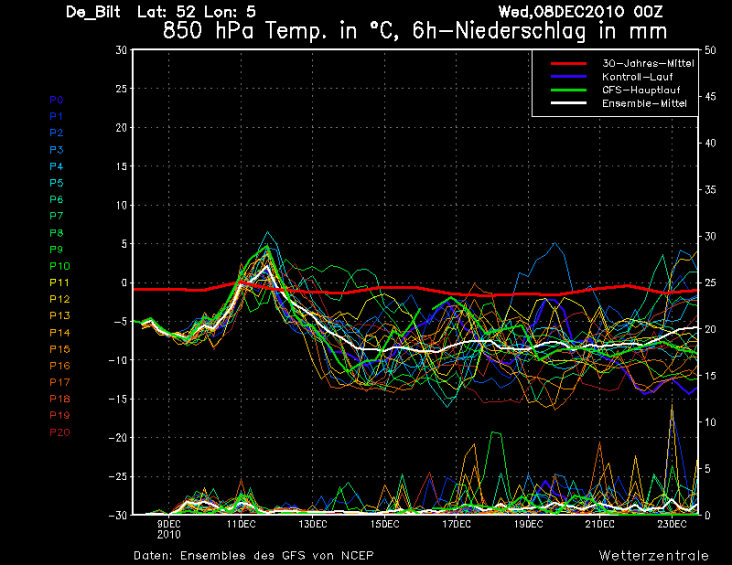The image size is (732, 565).
Task: Click the De_Bilt location title
Action: tap(93, 12)
